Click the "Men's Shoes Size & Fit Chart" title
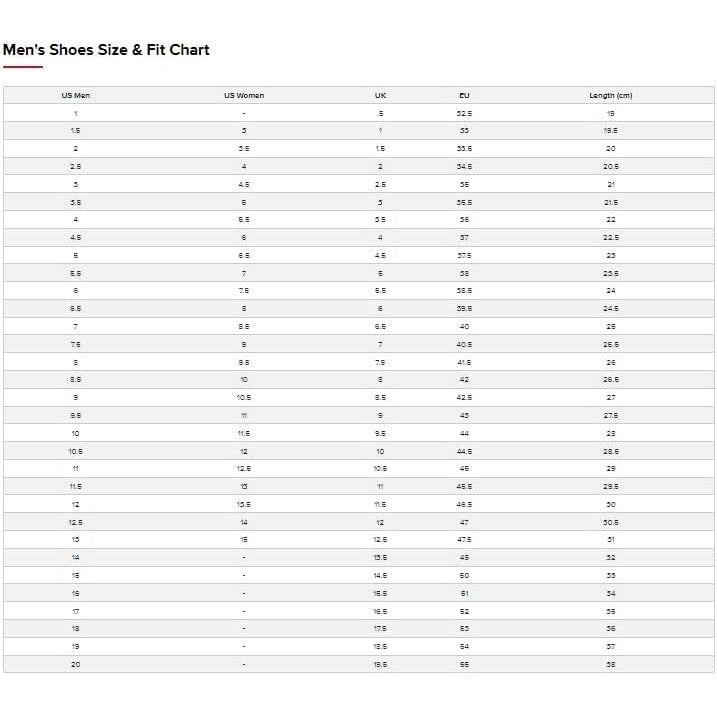Image resolution: width=717 pixels, height=717 pixels. 106,49
